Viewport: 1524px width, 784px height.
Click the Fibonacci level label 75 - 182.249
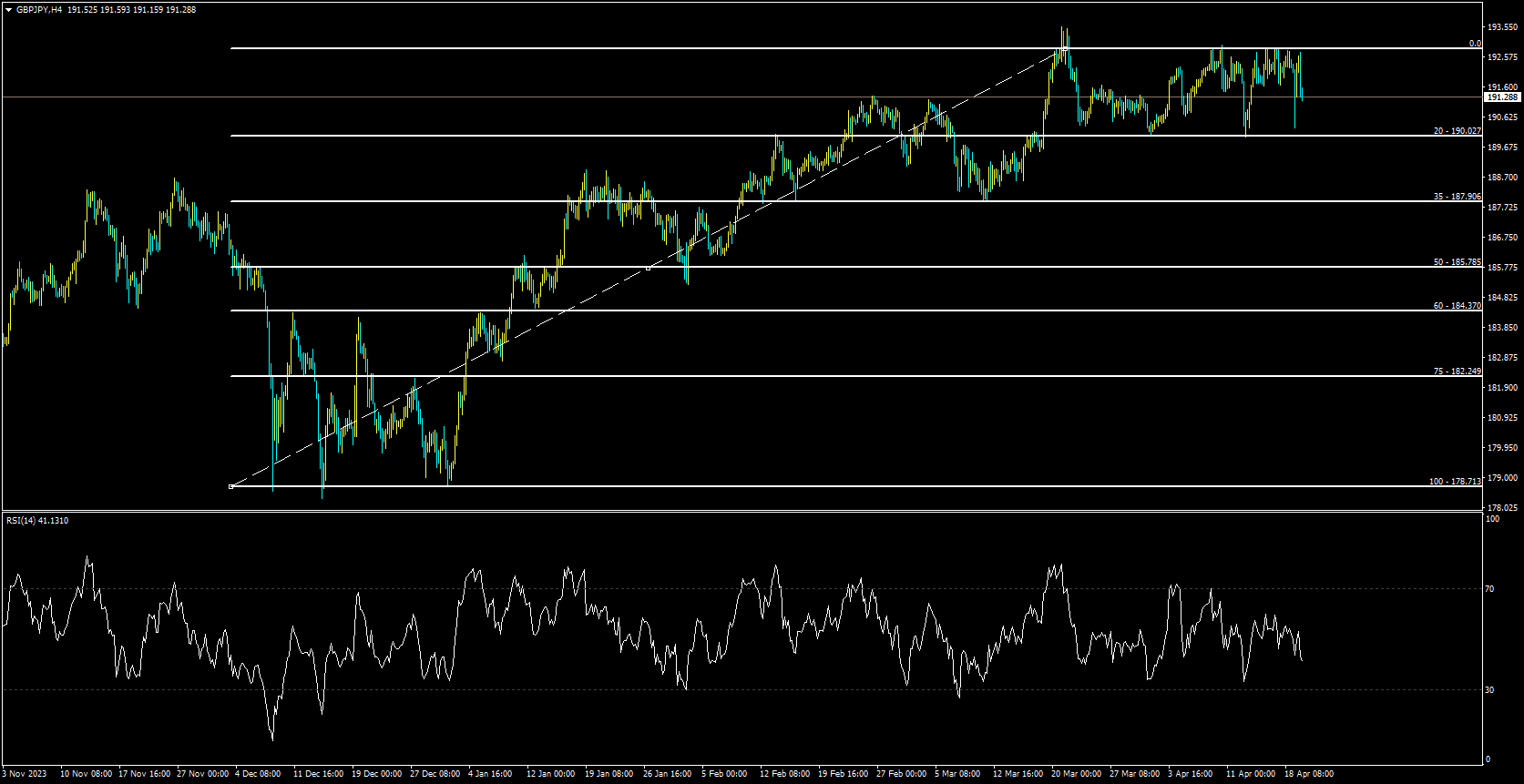pos(1457,372)
